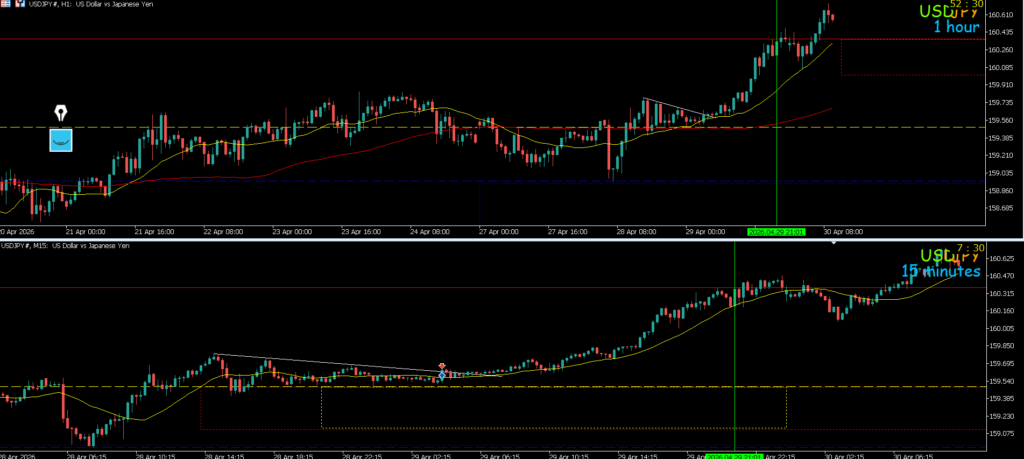Click the blue smile icon box

[x=61, y=139]
